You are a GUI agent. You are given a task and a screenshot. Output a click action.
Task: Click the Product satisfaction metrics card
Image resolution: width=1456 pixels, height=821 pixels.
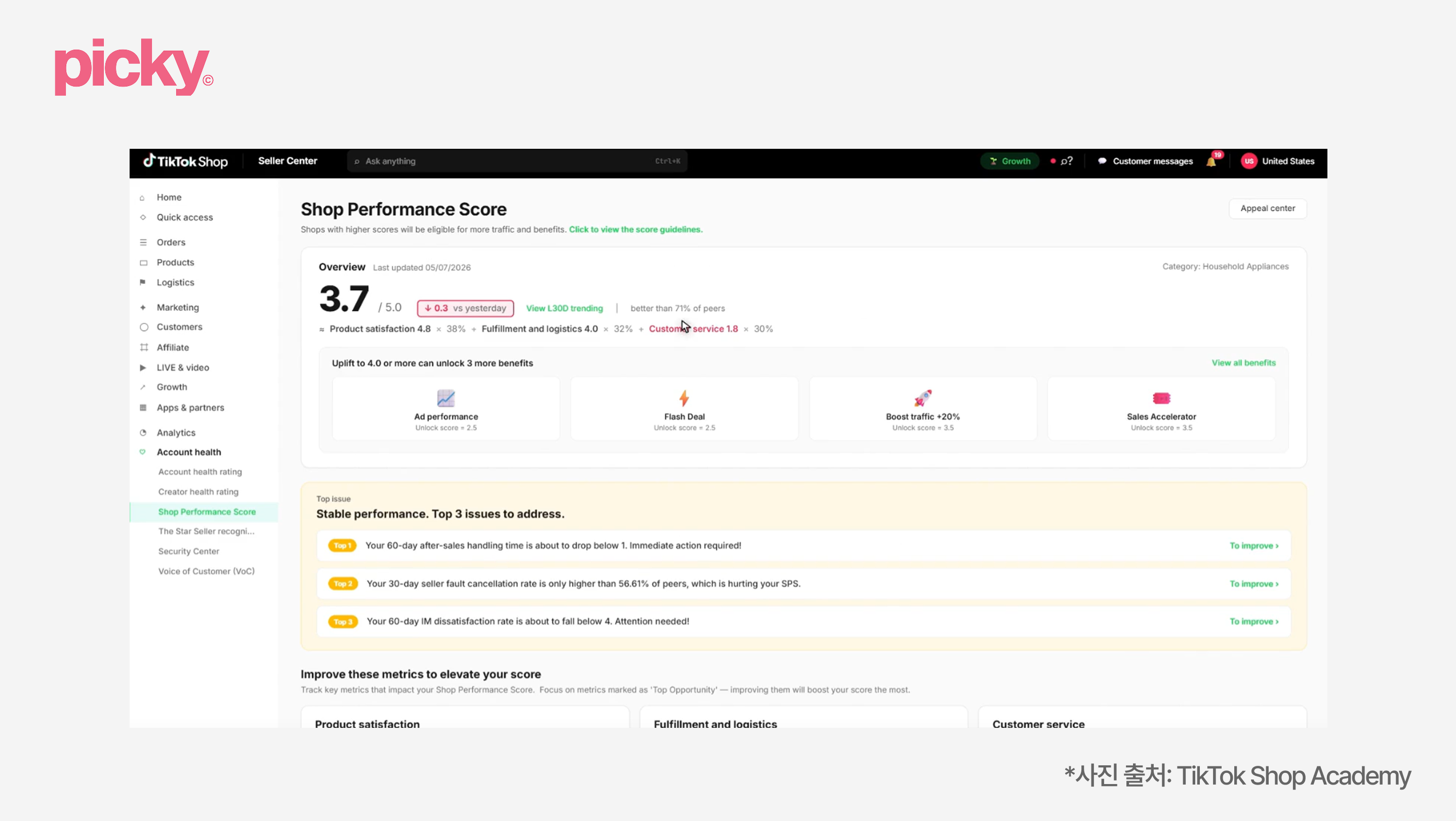(465, 717)
